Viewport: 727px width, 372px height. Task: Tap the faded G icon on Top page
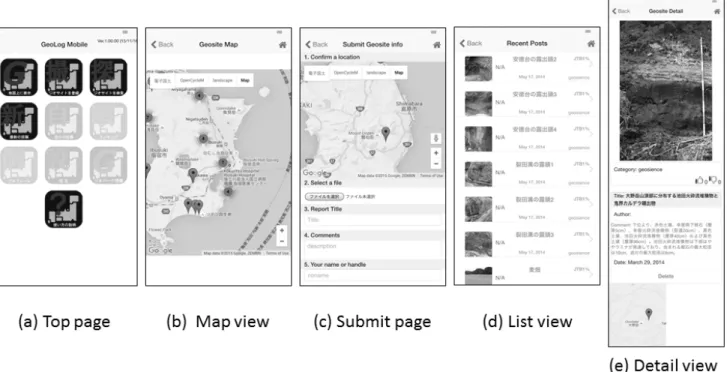(x=108, y=165)
